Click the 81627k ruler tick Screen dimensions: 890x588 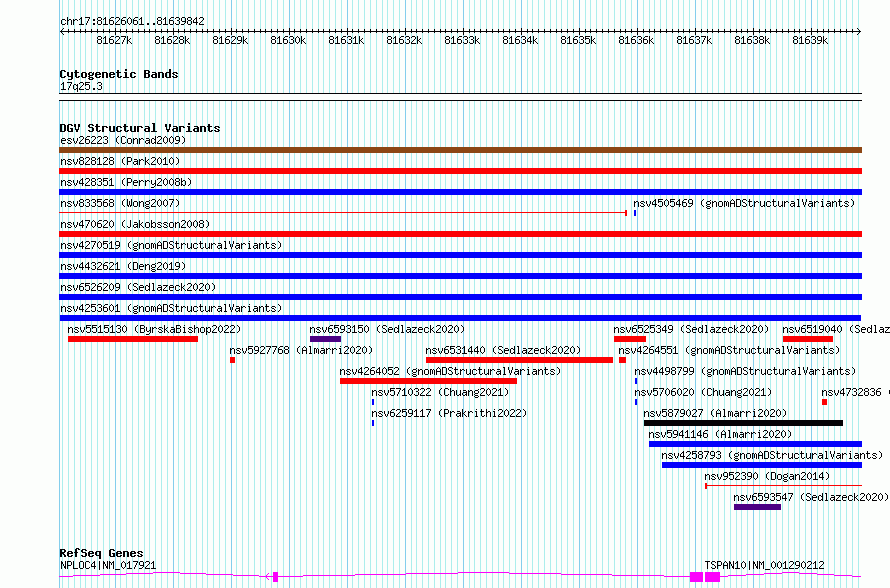(x=115, y=40)
